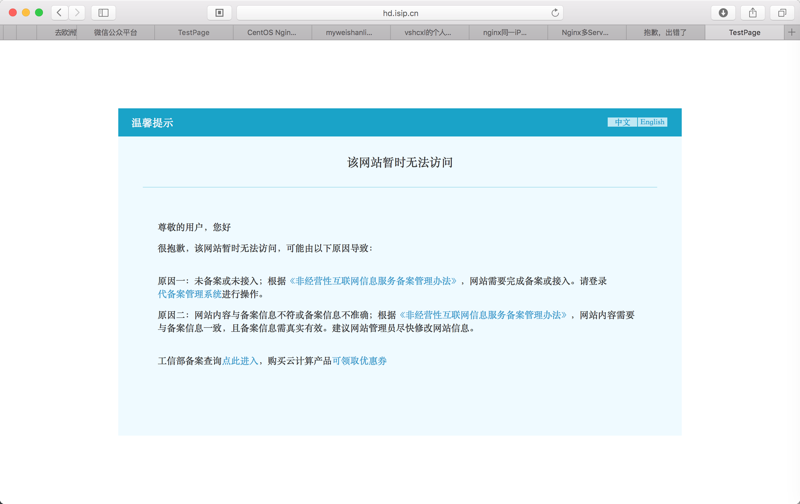
Task: Add a new tab with the plus button
Action: click(791, 32)
